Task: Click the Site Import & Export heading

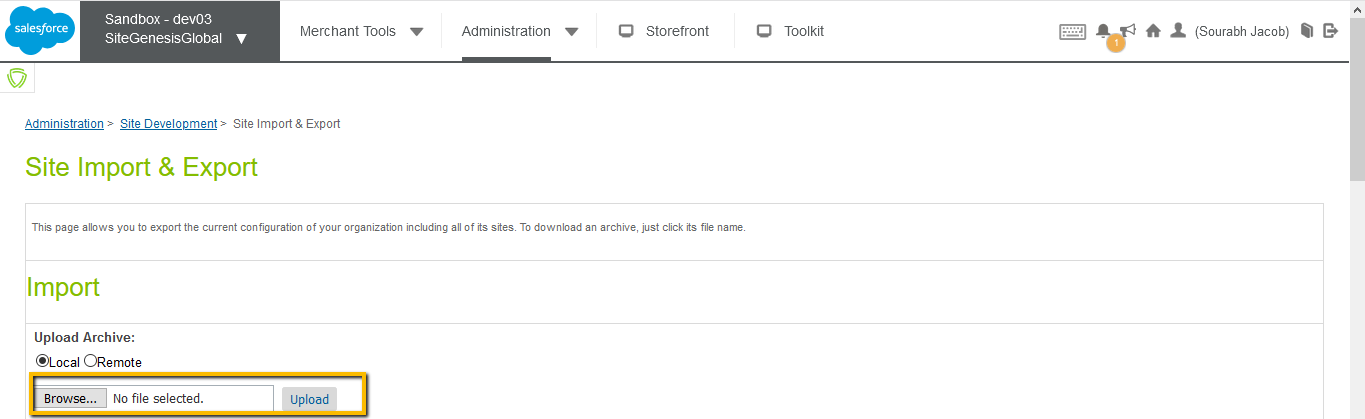Action: tap(141, 167)
